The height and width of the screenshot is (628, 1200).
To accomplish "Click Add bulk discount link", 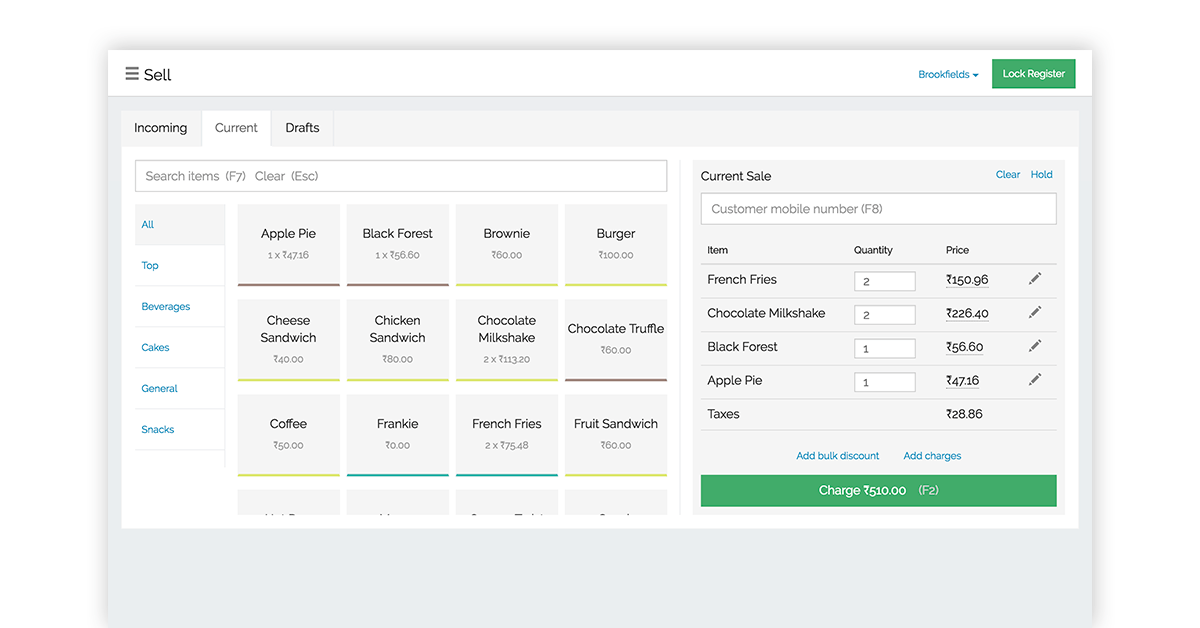I will tap(838, 456).
